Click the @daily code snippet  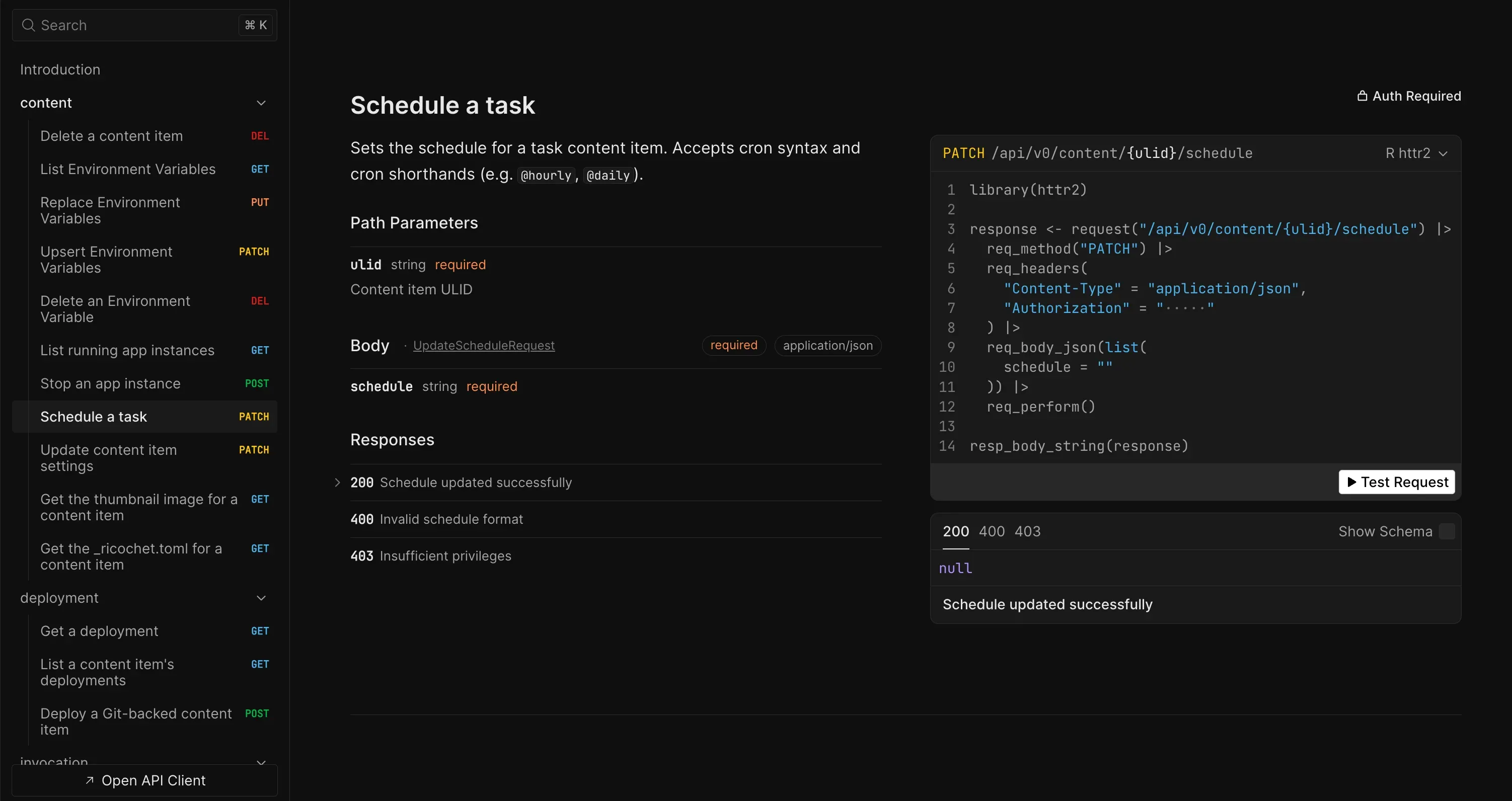[608, 176]
